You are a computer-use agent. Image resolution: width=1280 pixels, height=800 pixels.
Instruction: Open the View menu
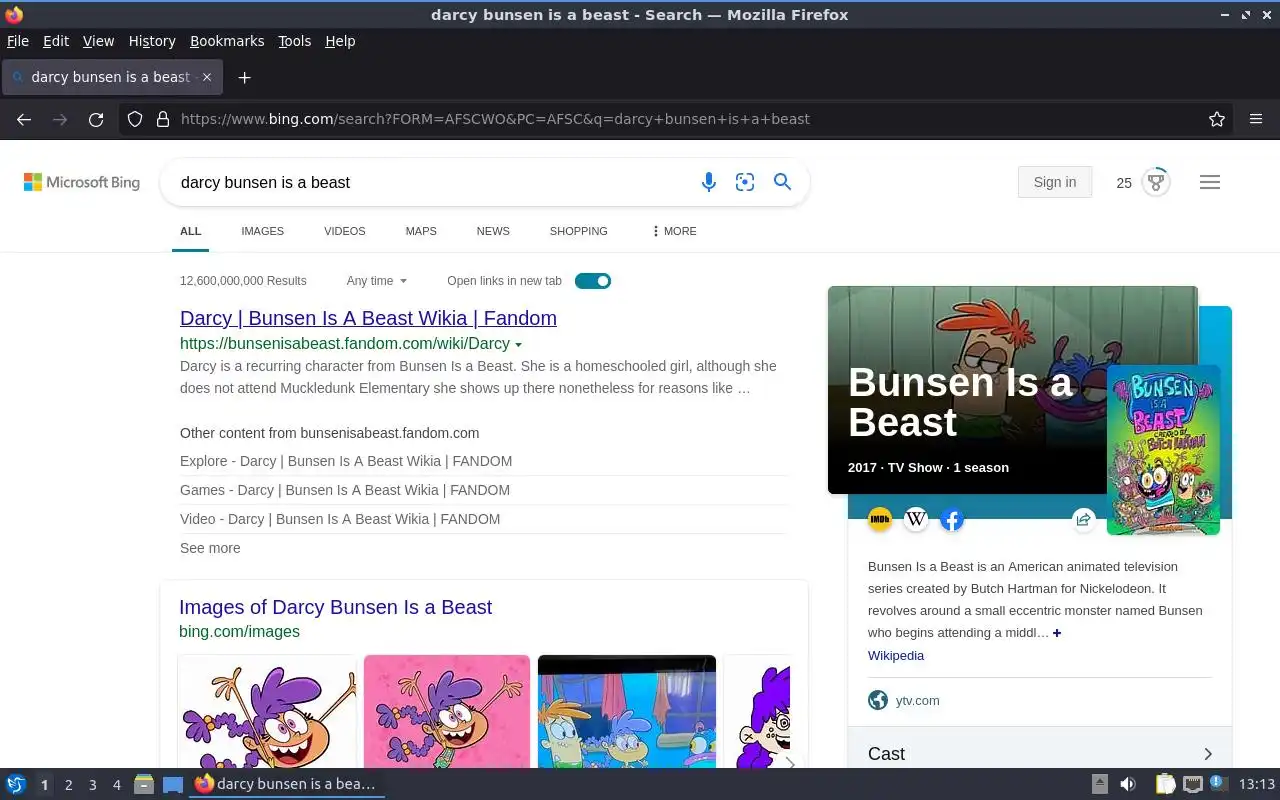coord(98,41)
